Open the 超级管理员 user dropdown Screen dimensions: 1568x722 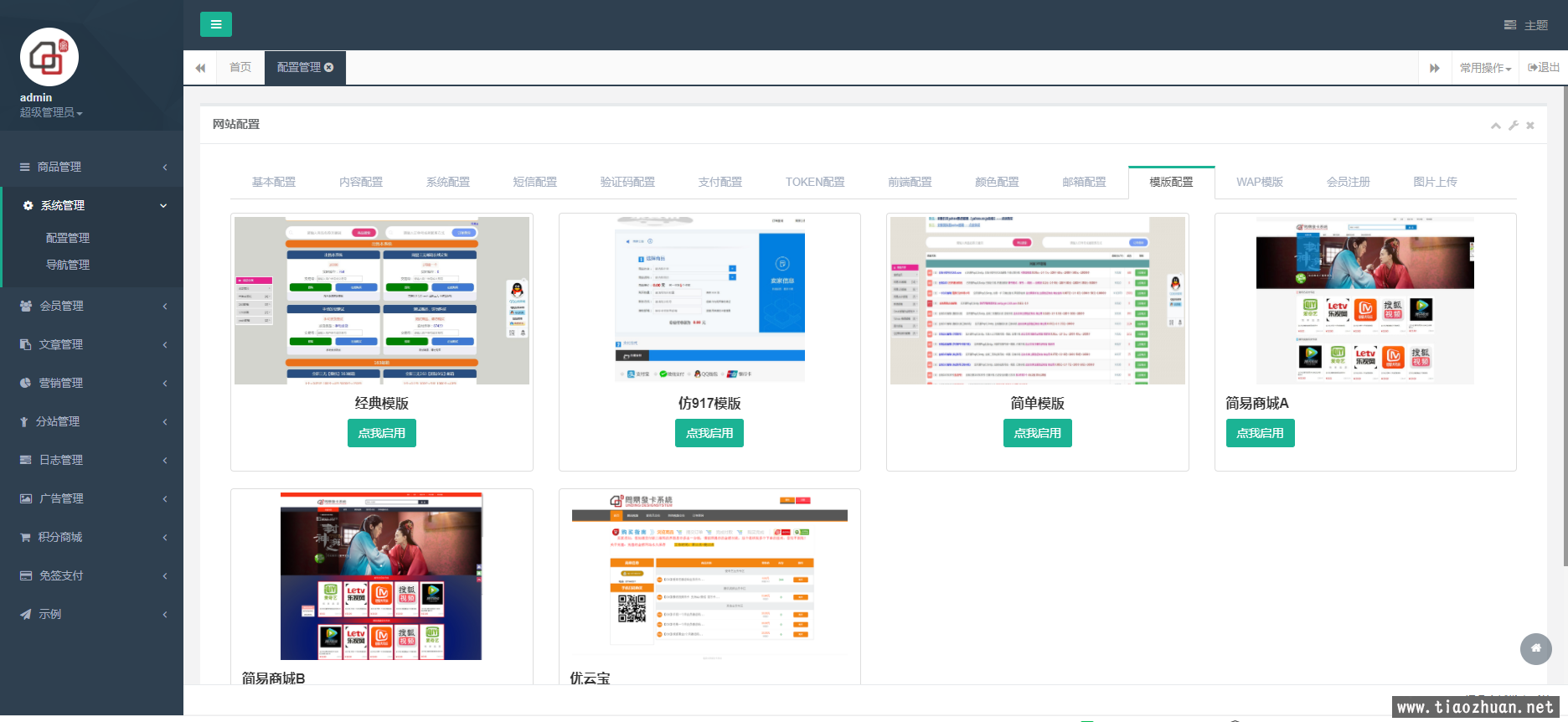pyautogui.click(x=51, y=112)
